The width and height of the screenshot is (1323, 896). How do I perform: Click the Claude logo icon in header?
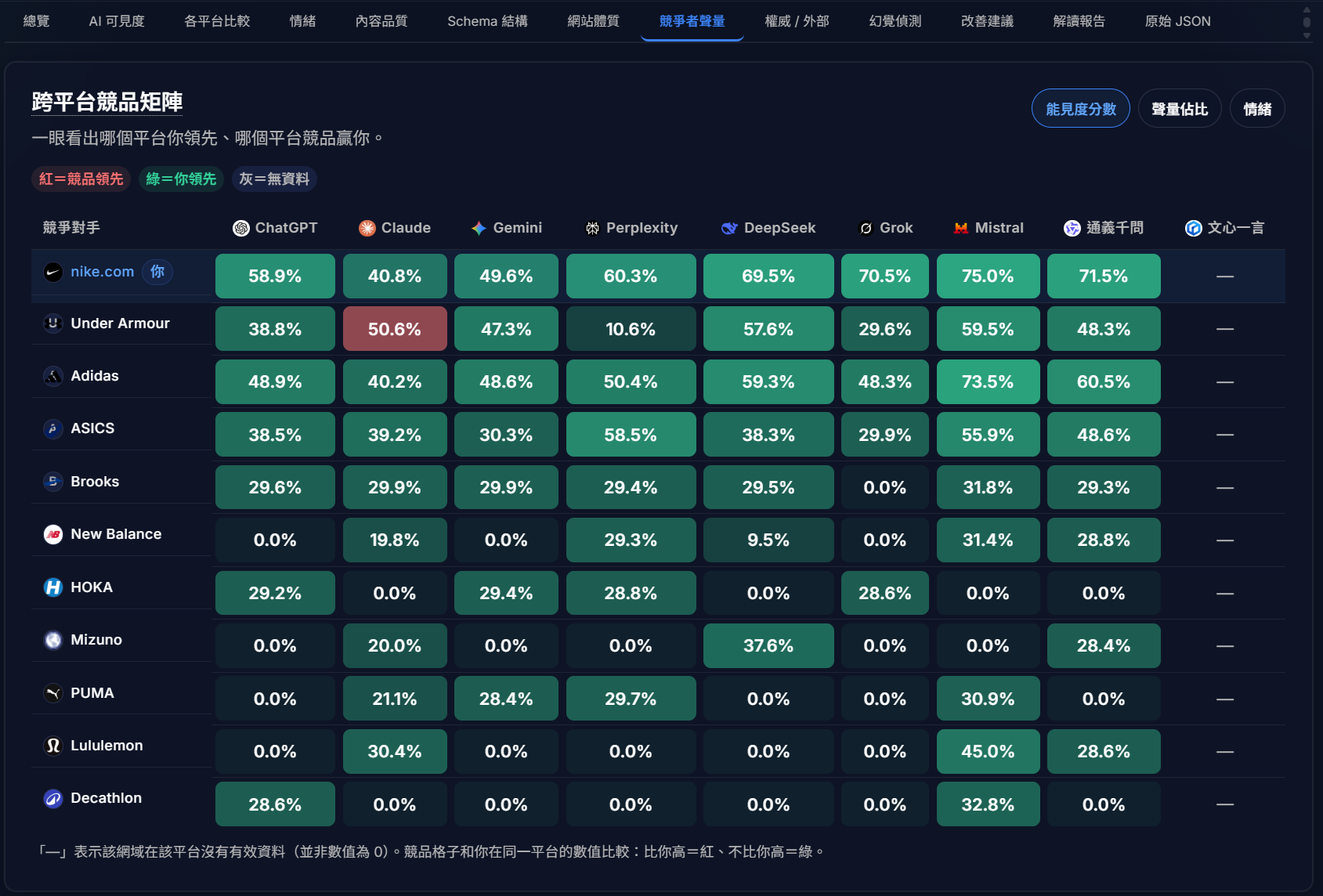point(367,228)
